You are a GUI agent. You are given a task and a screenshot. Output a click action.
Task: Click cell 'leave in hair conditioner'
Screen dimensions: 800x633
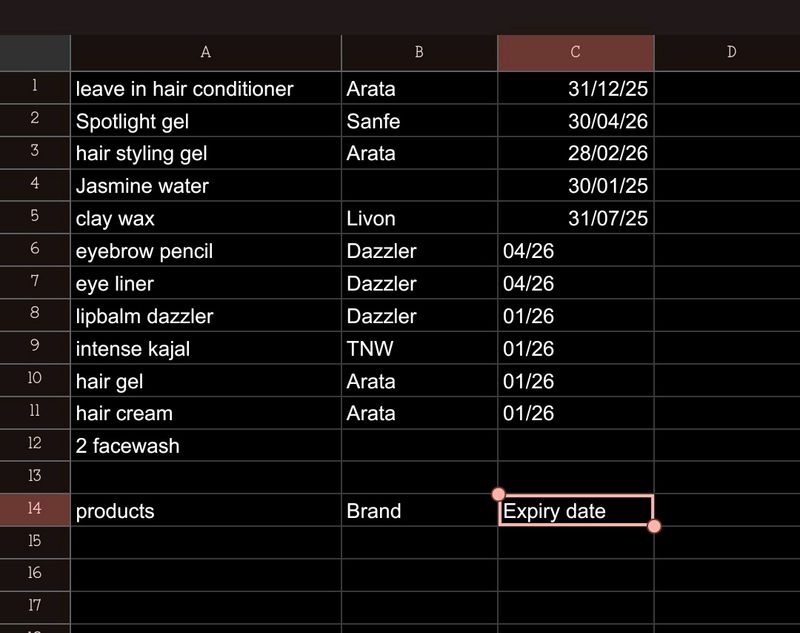(206, 88)
